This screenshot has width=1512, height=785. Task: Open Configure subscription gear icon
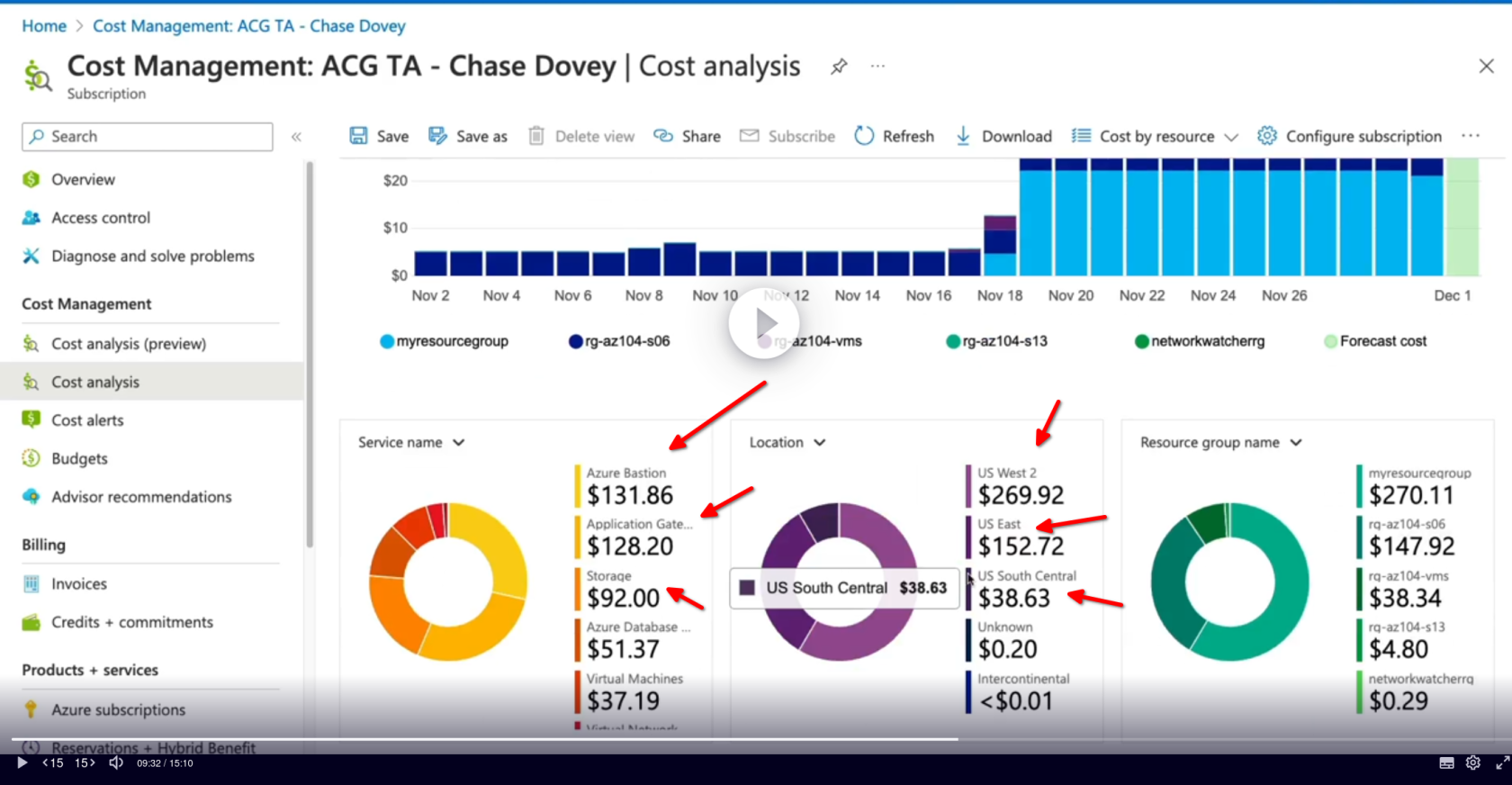click(1267, 136)
